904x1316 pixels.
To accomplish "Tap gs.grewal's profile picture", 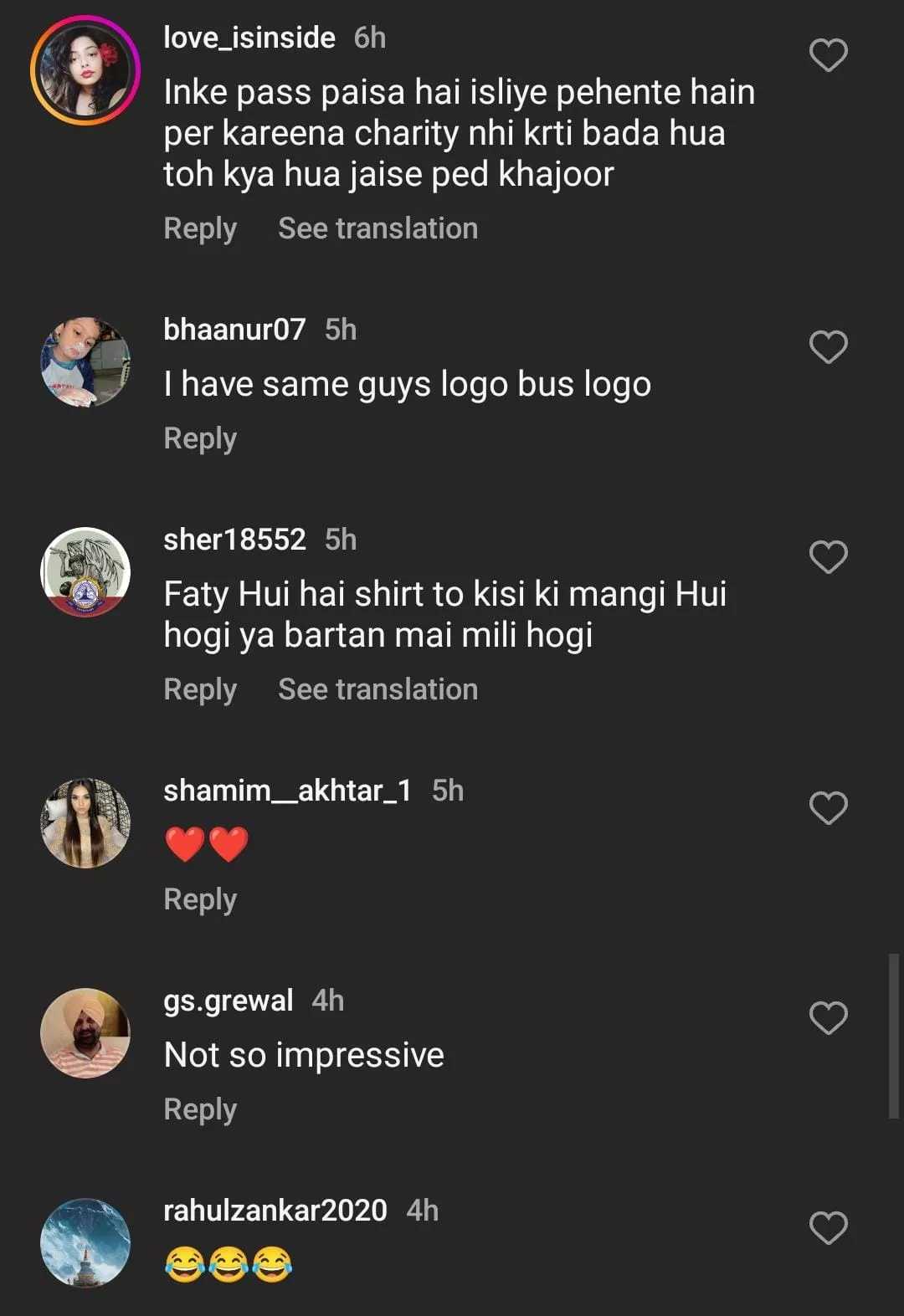I will 85,1032.
